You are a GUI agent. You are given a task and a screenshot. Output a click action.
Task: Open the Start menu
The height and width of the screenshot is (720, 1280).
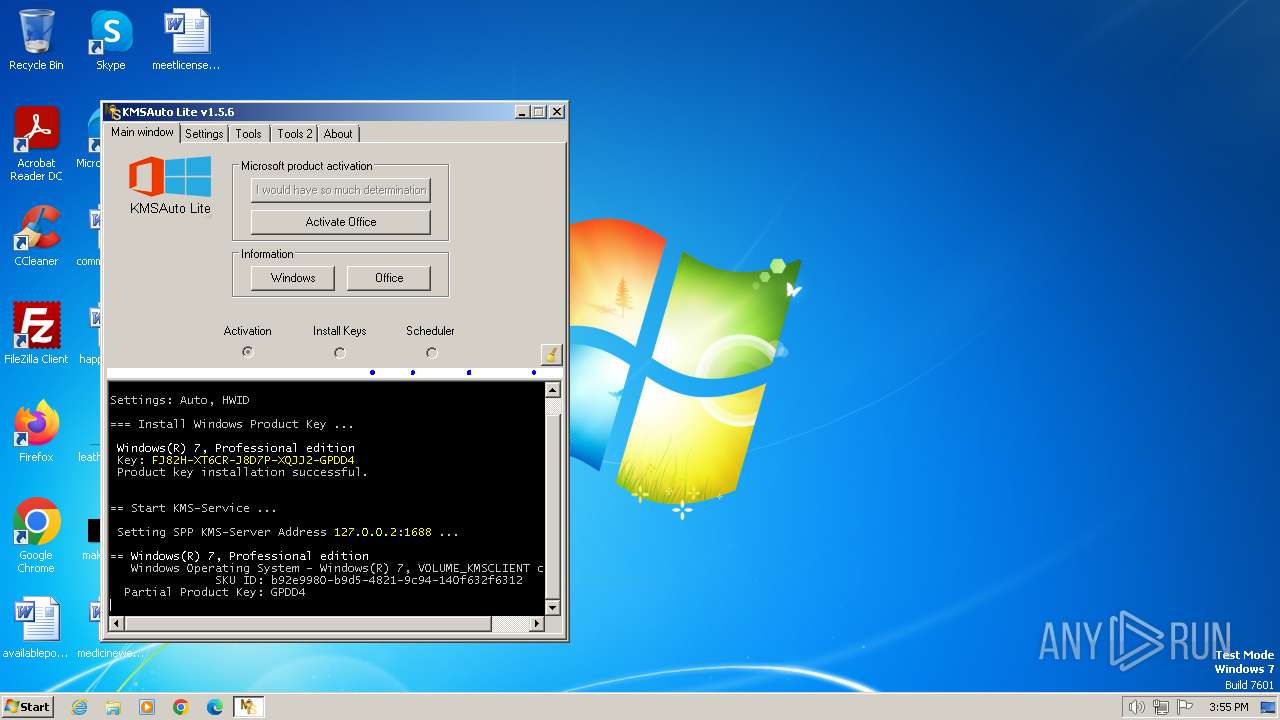click(28, 707)
